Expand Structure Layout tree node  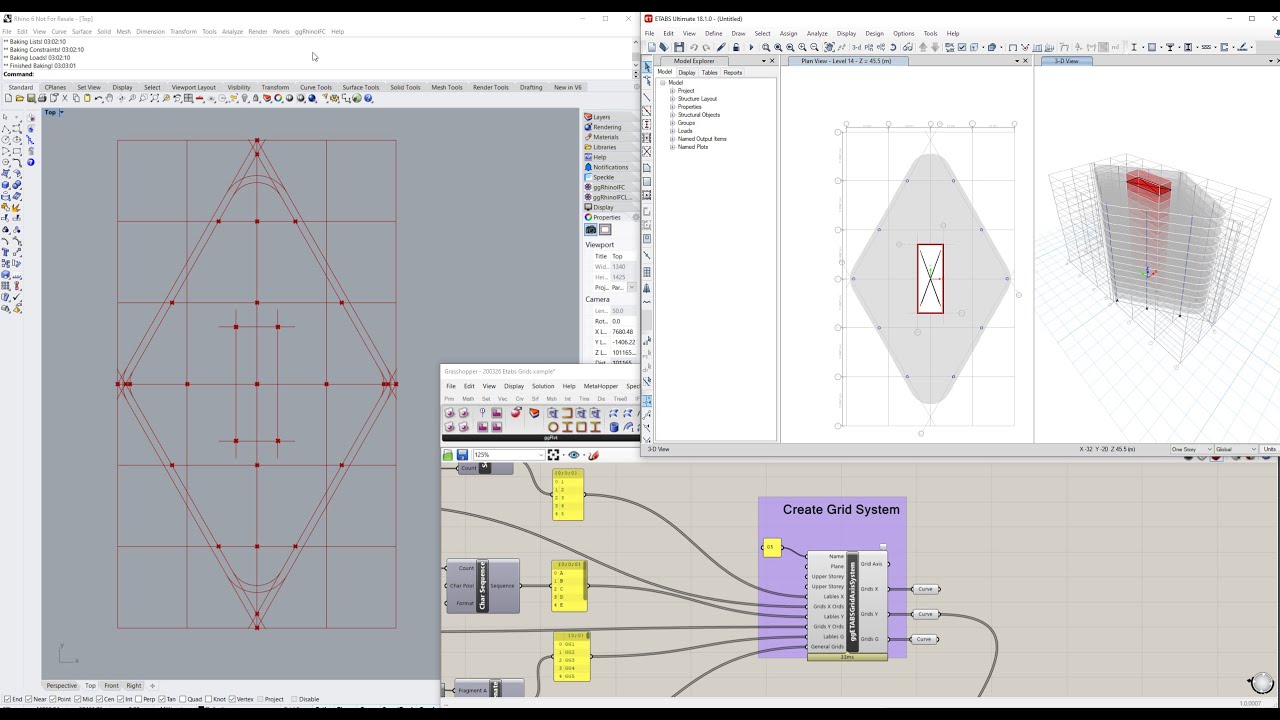(672, 99)
